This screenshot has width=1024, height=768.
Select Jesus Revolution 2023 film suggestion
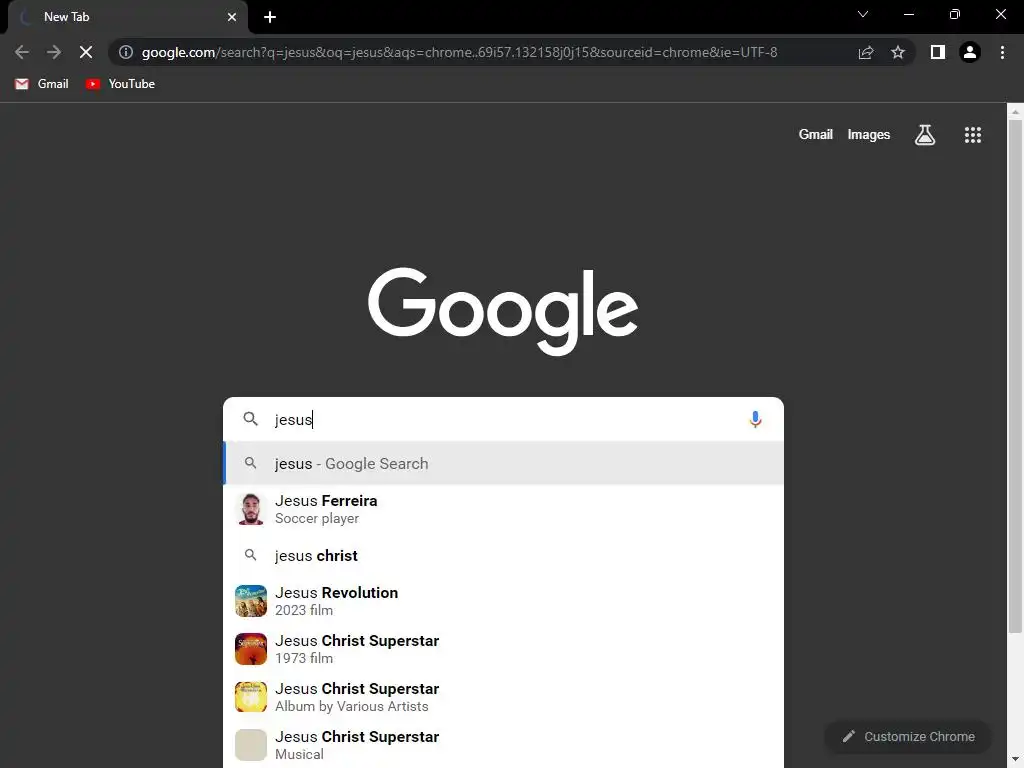click(x=504, y=601)
